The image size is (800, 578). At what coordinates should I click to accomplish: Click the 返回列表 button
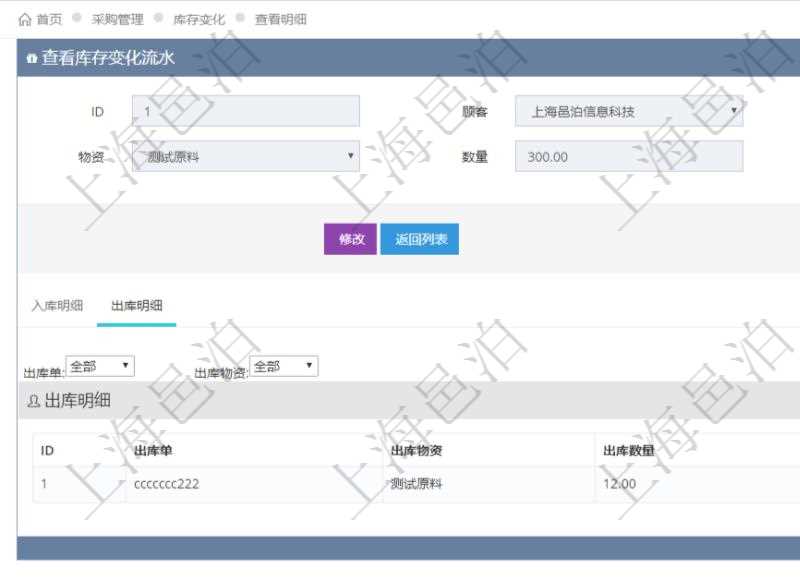422,241
